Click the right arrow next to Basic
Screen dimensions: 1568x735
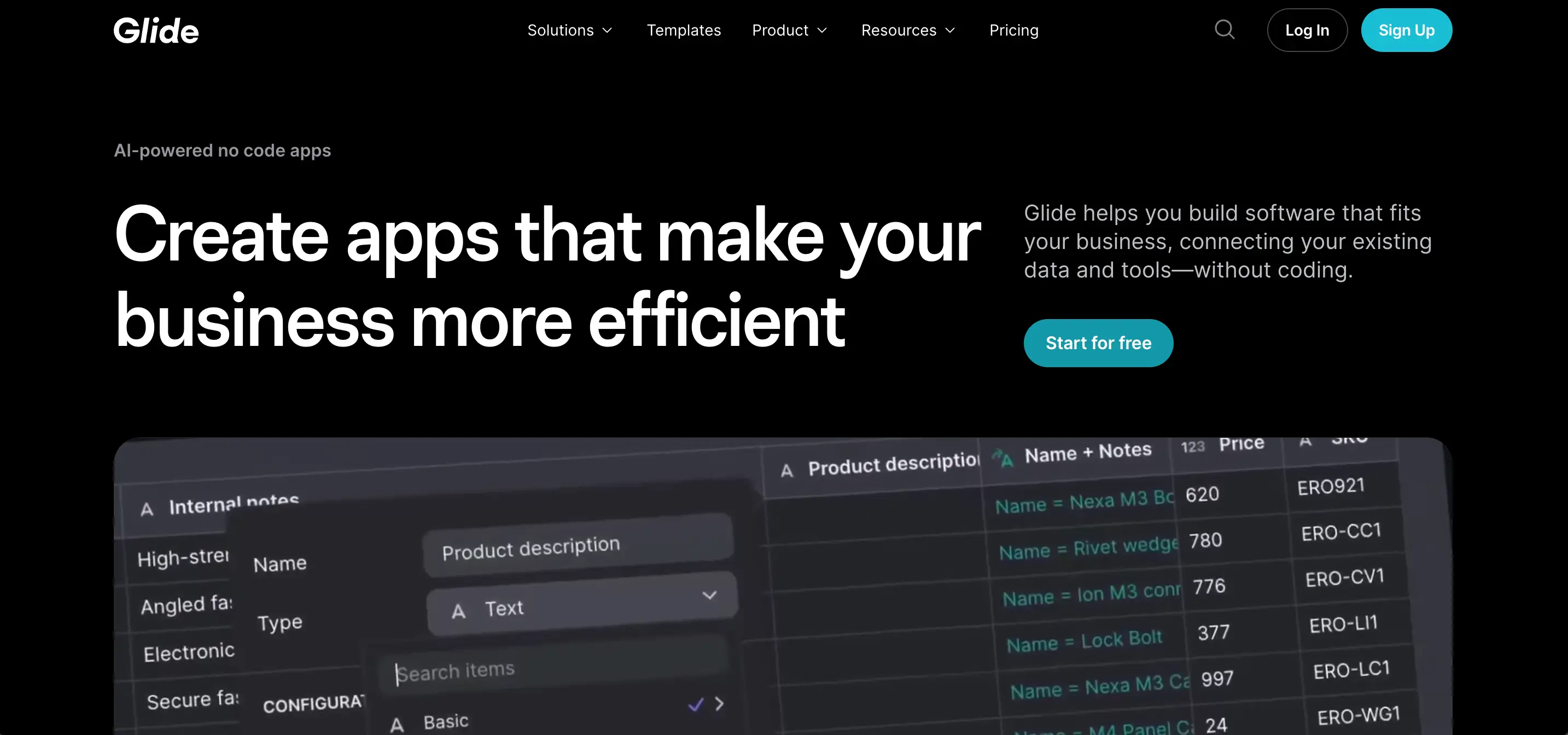tap(720, 704)
